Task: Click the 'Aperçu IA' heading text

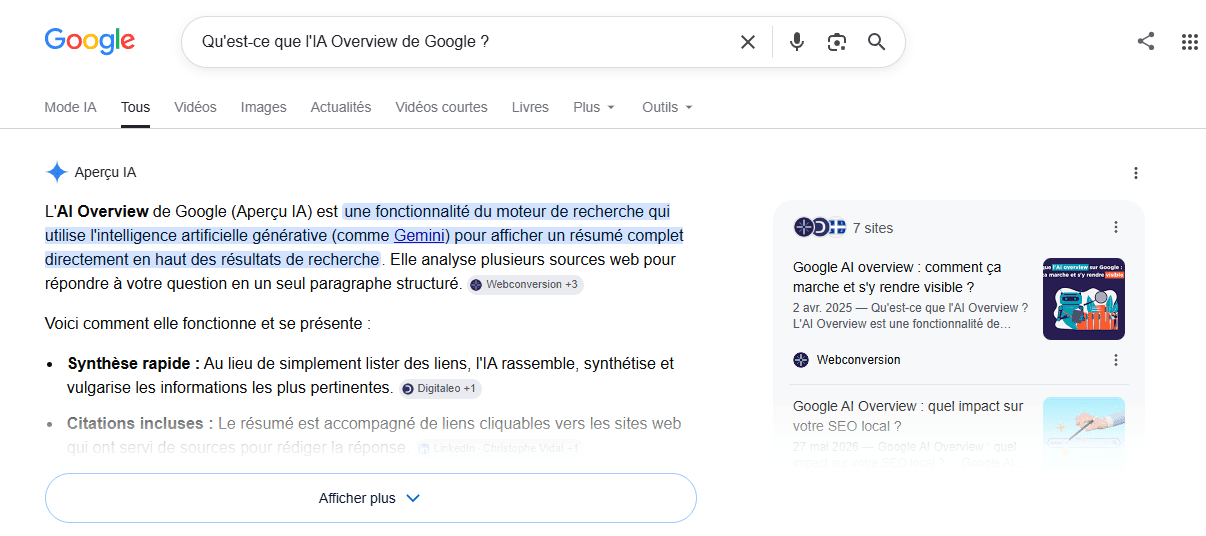Action: click(x=105, y=172)
